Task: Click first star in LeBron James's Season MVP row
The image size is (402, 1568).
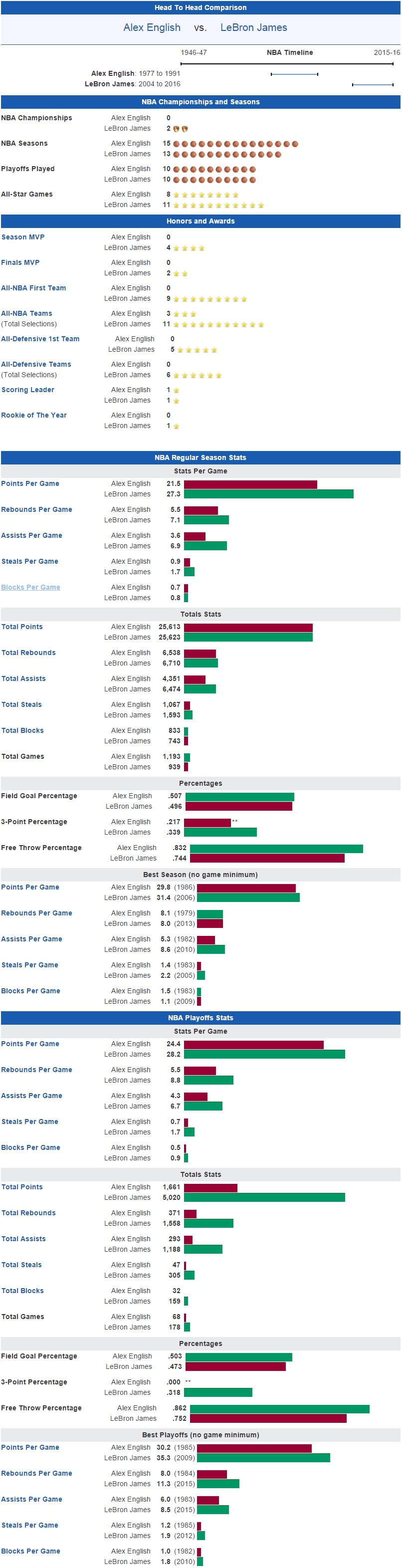Action: pyautogui.click(x=177, y=248)
